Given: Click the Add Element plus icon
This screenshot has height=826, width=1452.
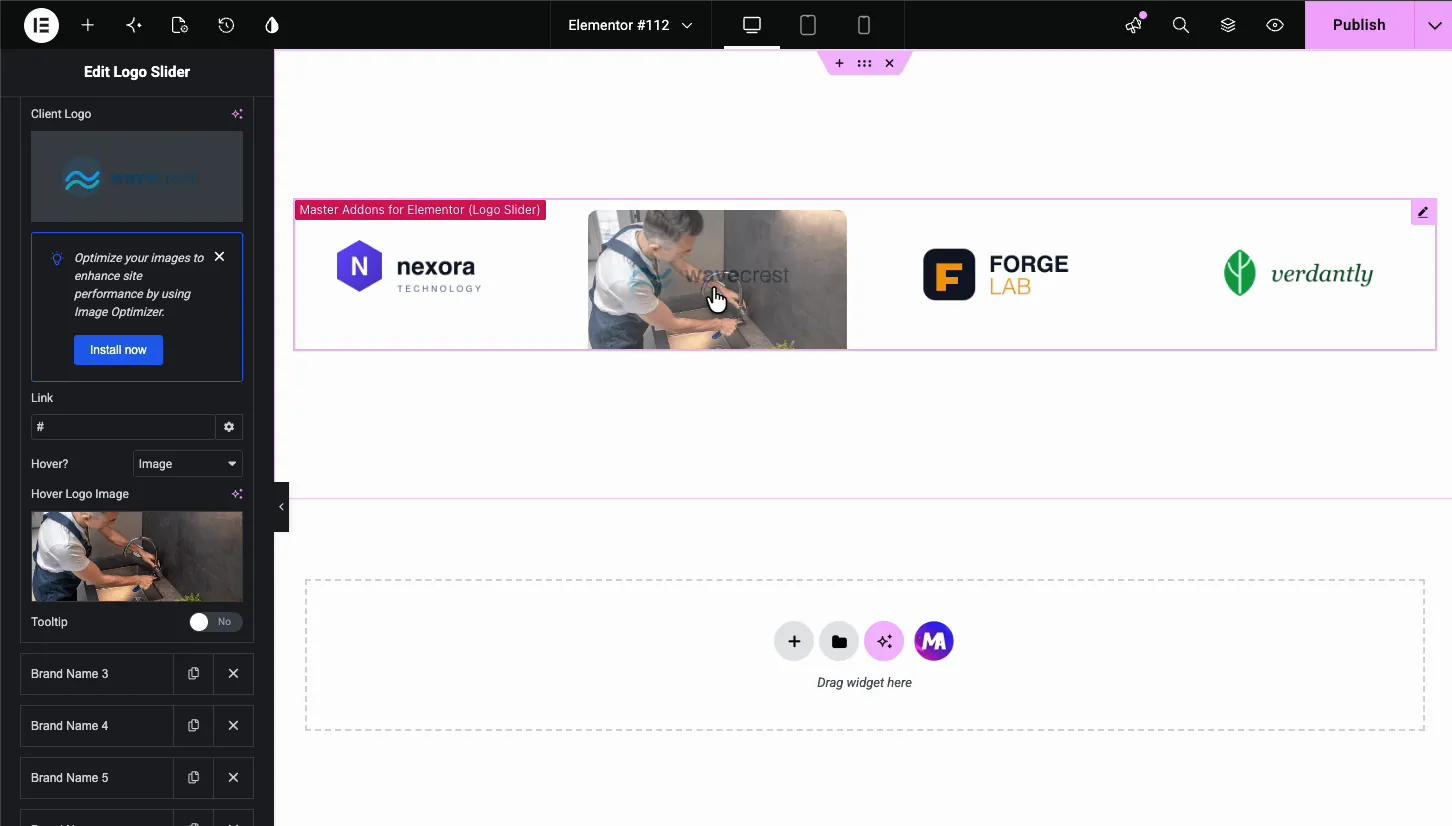Looking at the screenshot, I should [x=88, y=25].
